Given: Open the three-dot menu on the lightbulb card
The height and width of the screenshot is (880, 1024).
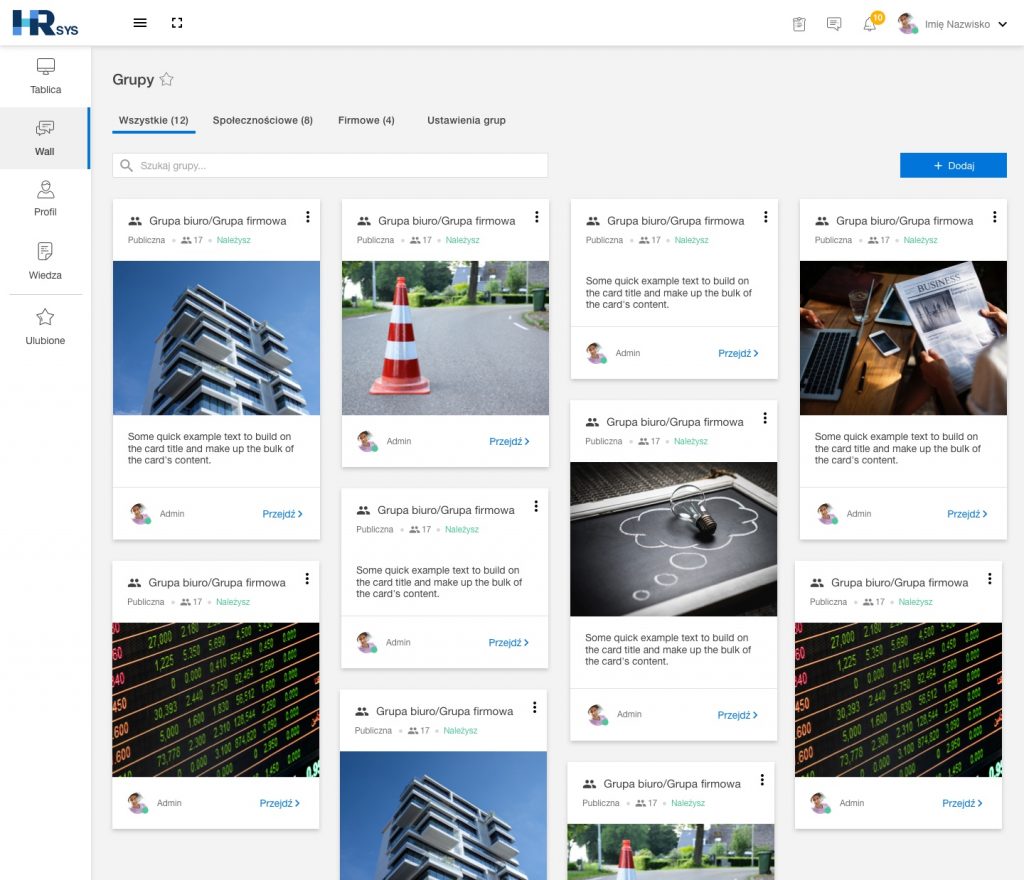Looking at the screenshot, I should (765, 418).
